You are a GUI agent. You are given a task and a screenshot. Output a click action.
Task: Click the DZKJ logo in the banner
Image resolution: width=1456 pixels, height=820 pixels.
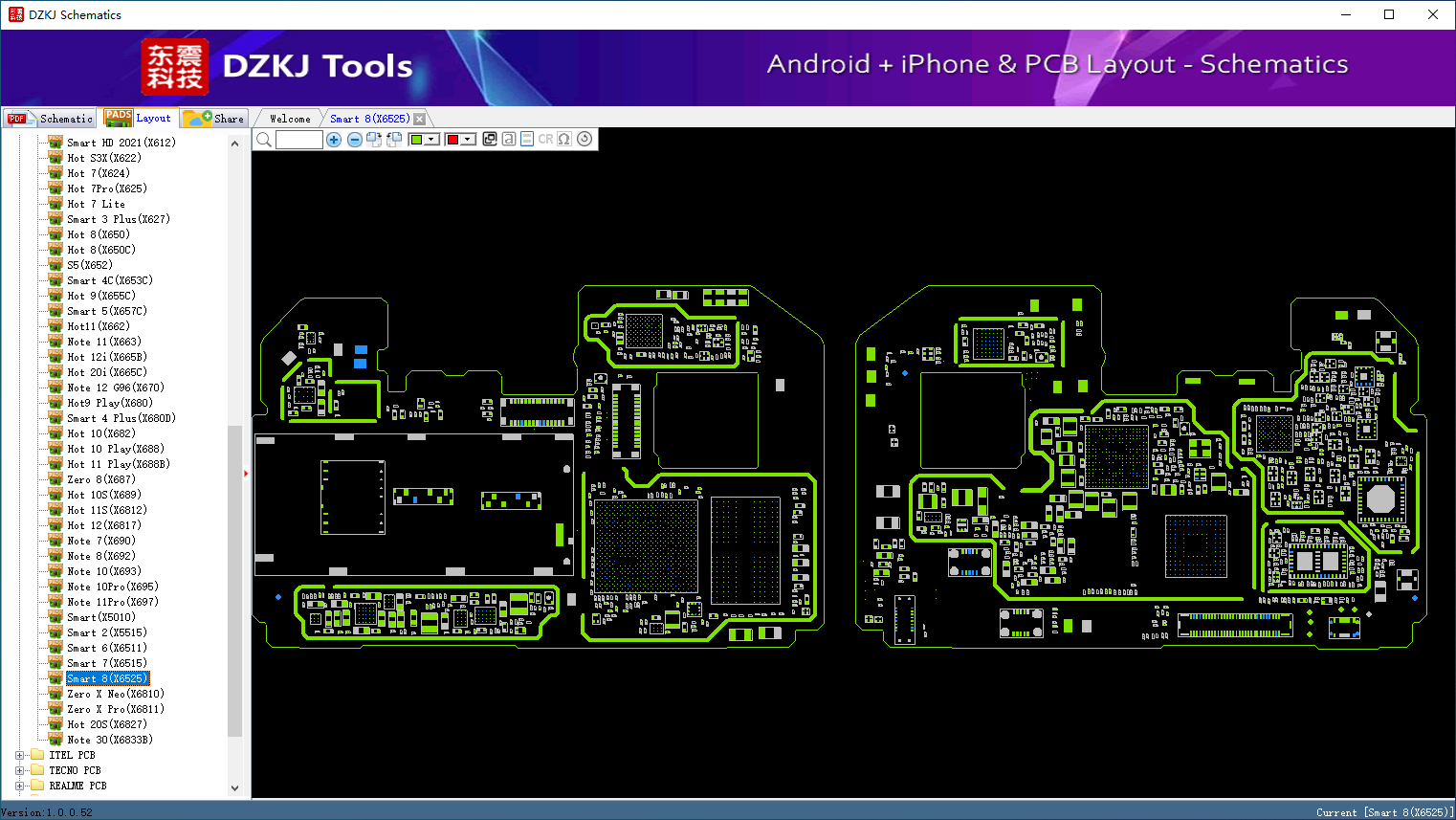point(175,67)
